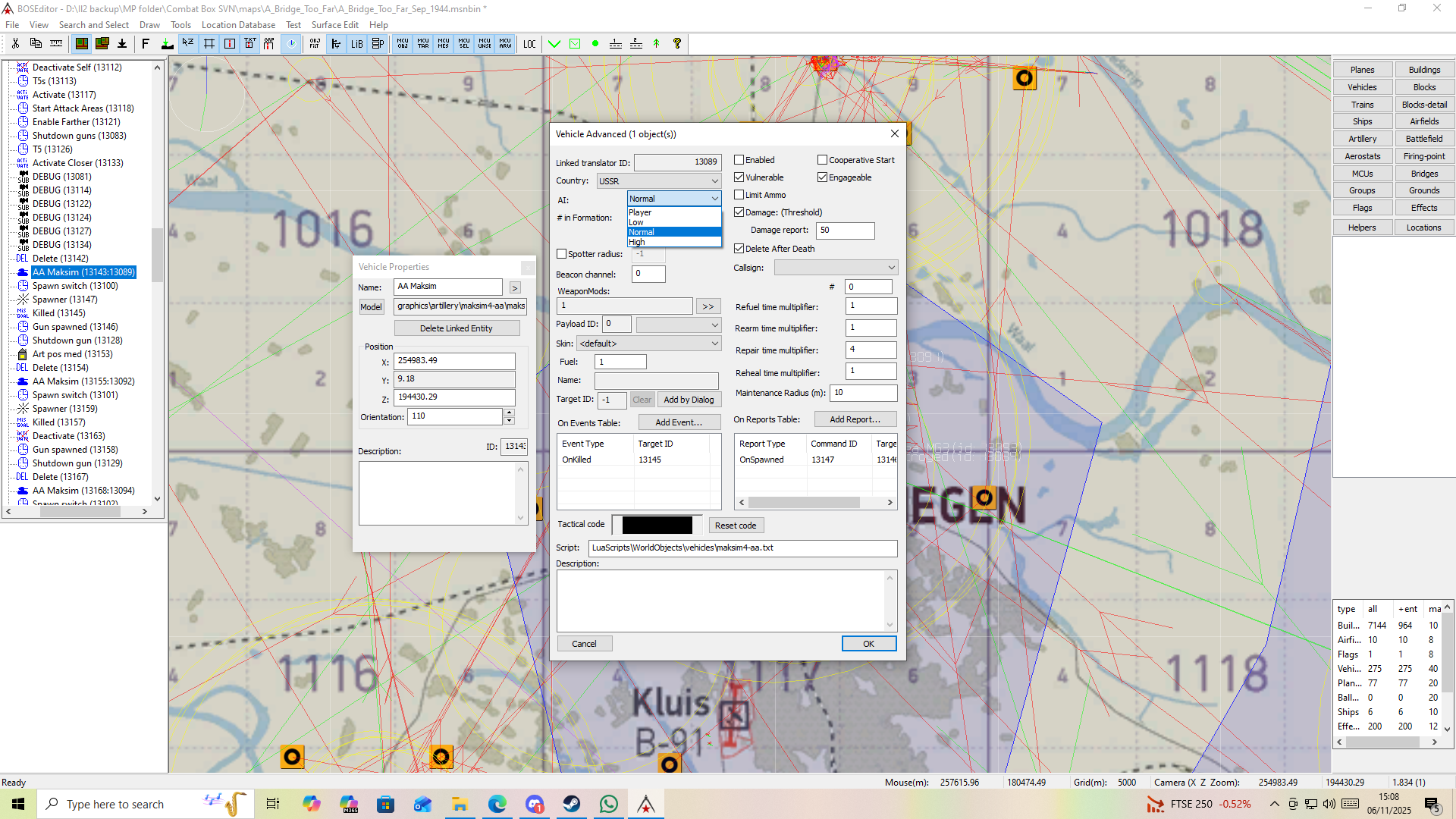Toggle the MCU OBJ toolbar button

[x=403, y=44]
